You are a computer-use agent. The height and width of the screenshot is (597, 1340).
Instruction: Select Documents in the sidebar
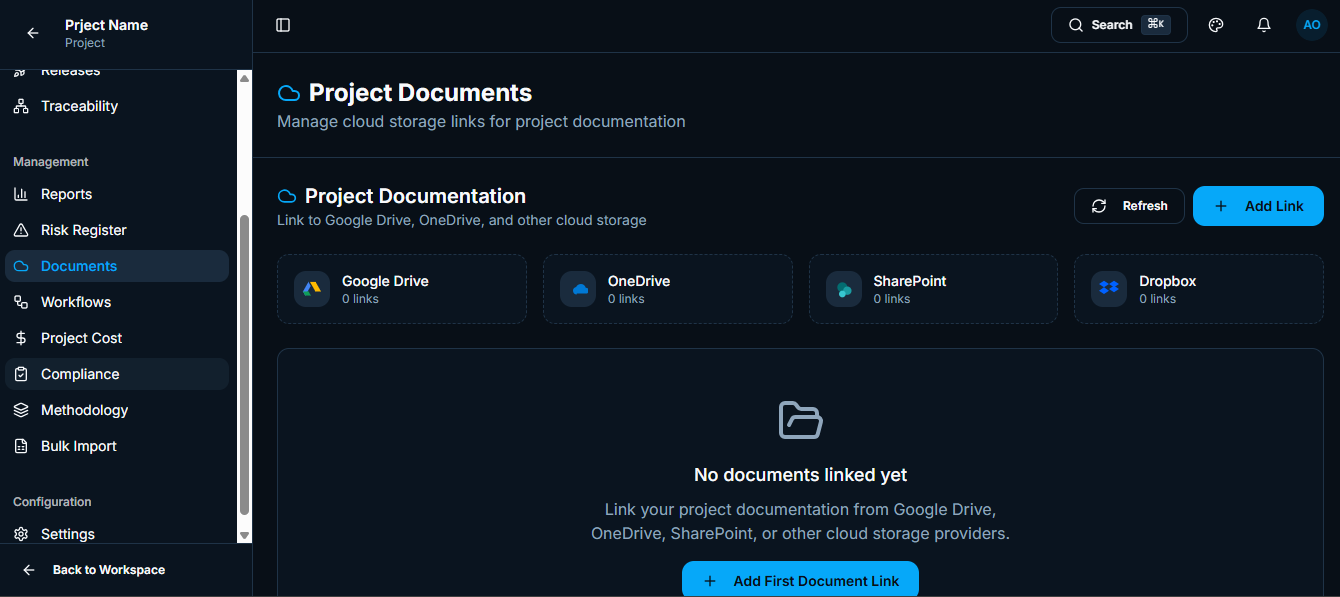[x=117, y=266]
